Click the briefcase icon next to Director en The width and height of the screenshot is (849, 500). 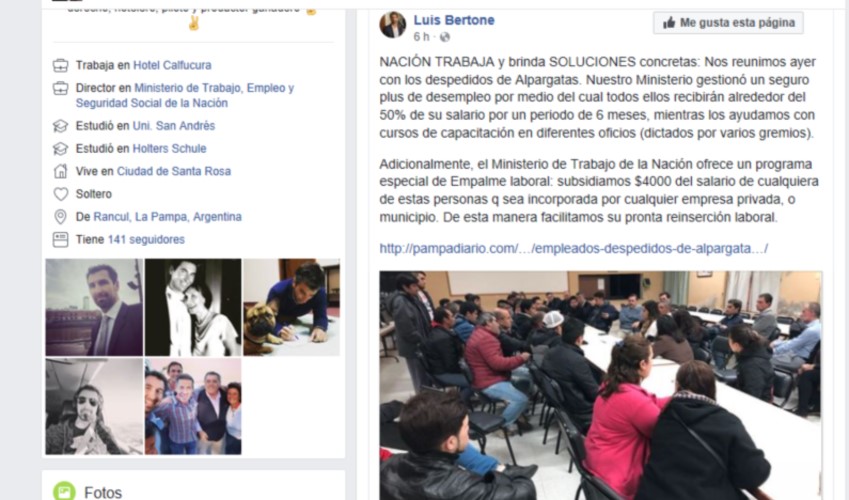(x=61, y=88)
